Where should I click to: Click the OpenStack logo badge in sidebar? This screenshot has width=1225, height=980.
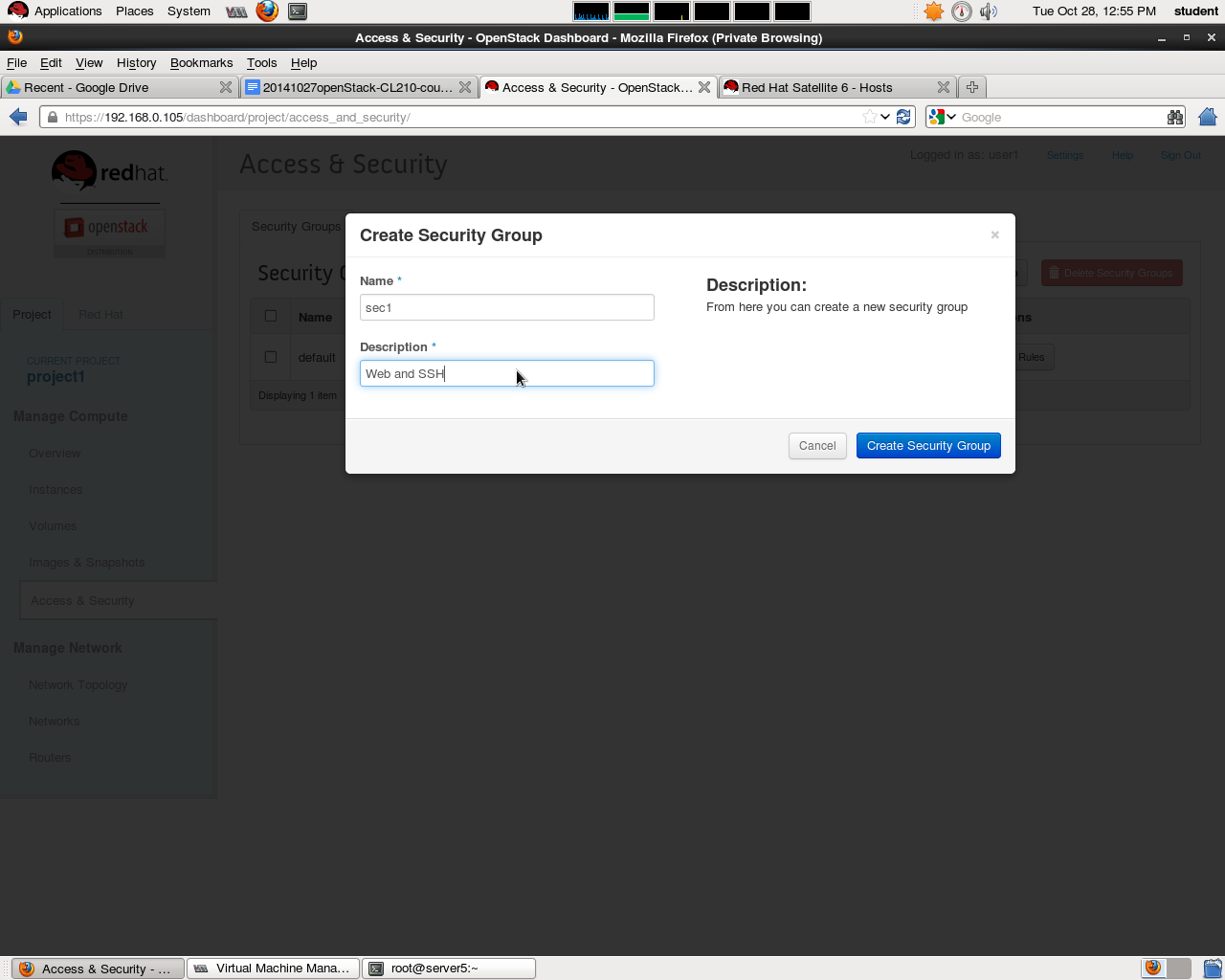pos(109,233)
